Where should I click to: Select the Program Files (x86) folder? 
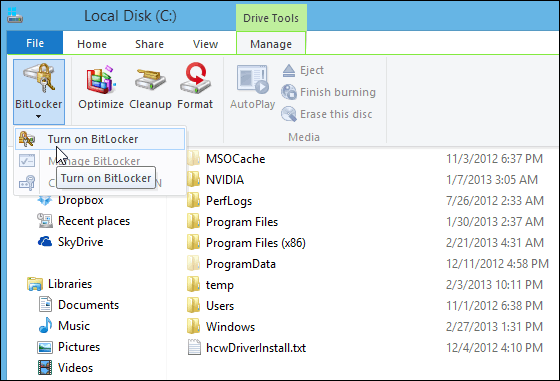(x=256, y=243)
